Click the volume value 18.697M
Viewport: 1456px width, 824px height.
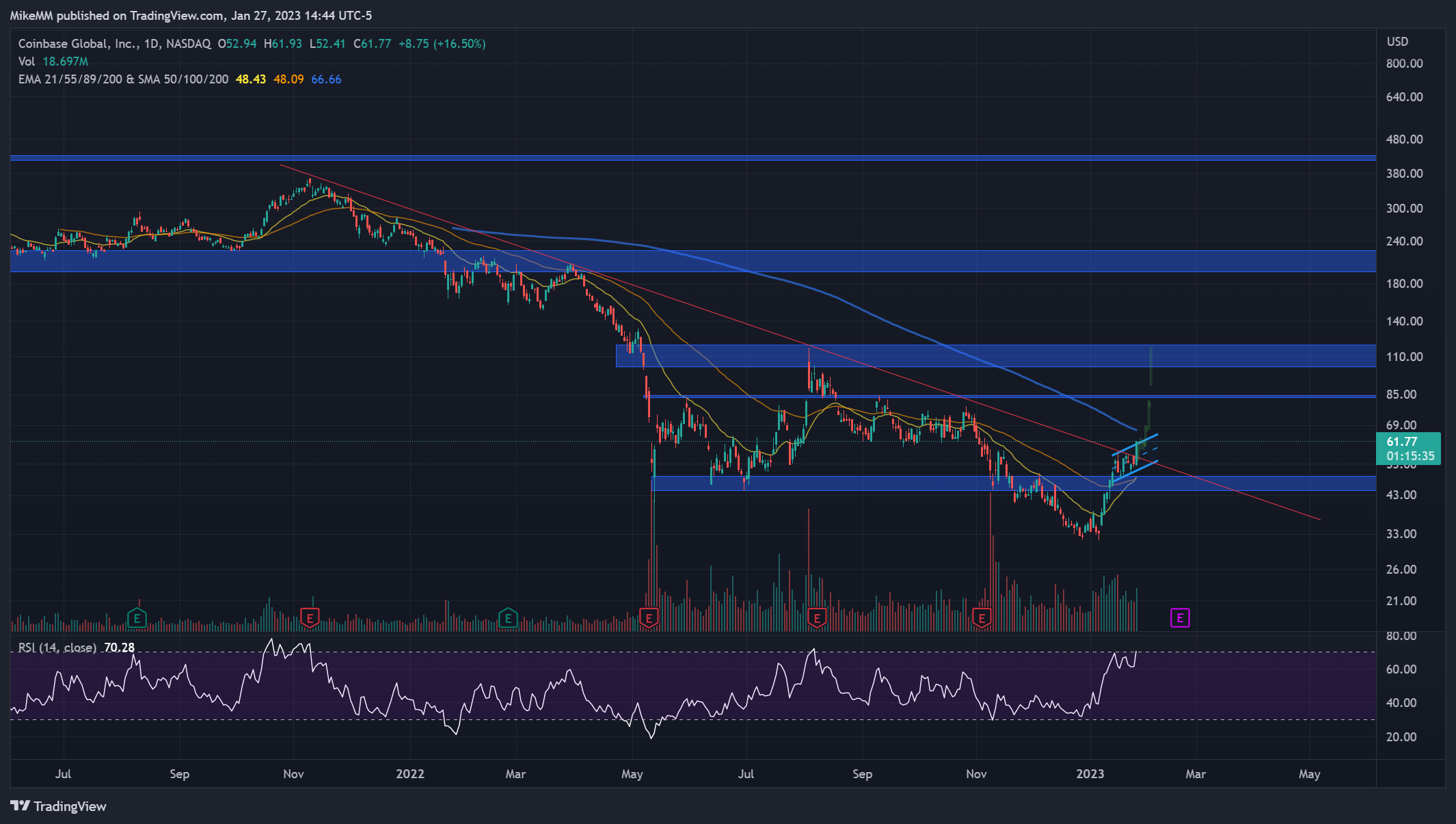click(x=66, y=62)
